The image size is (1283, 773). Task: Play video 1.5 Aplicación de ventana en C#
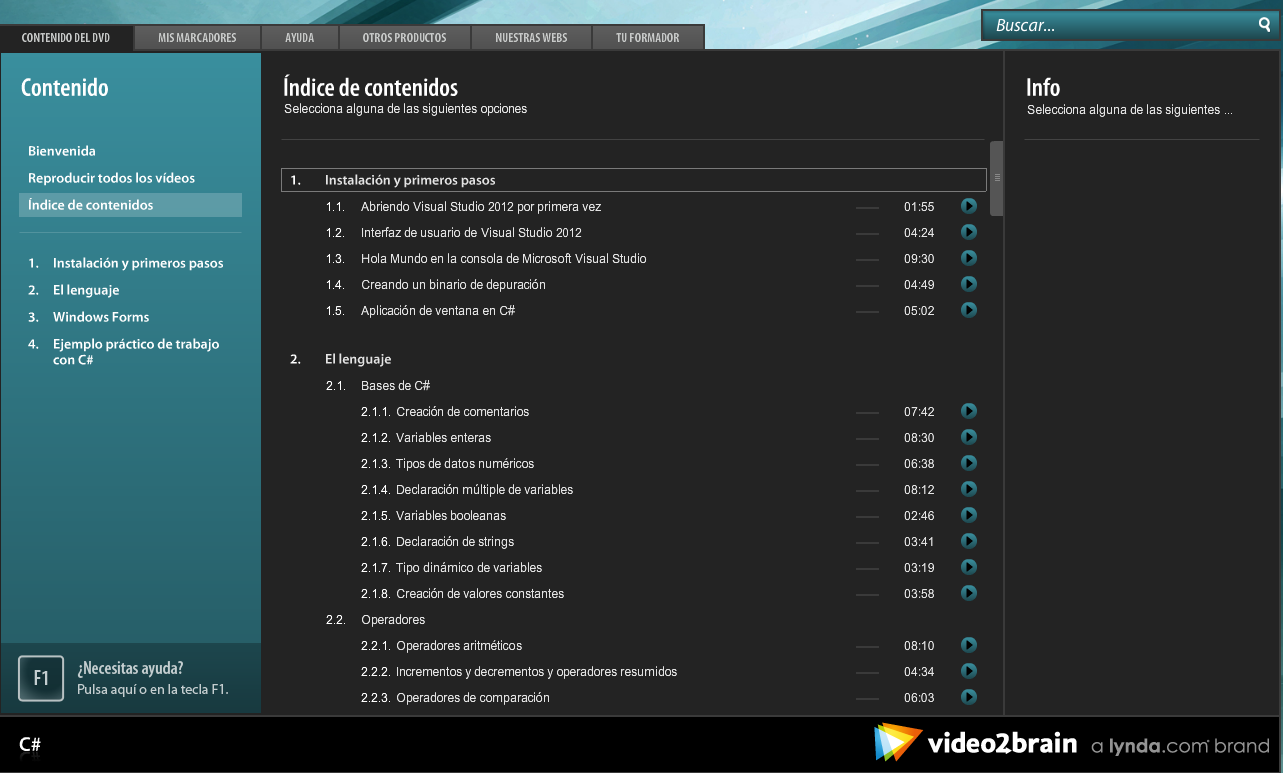pos(968,310)
